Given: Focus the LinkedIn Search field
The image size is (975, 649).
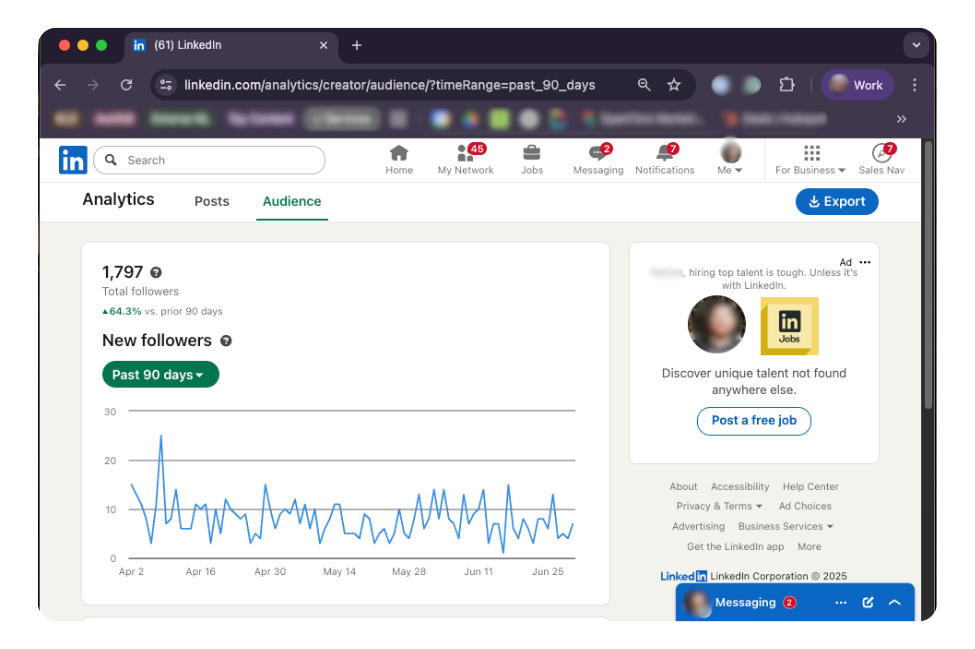Looking at the screenshot, I should tap(210, 160).
